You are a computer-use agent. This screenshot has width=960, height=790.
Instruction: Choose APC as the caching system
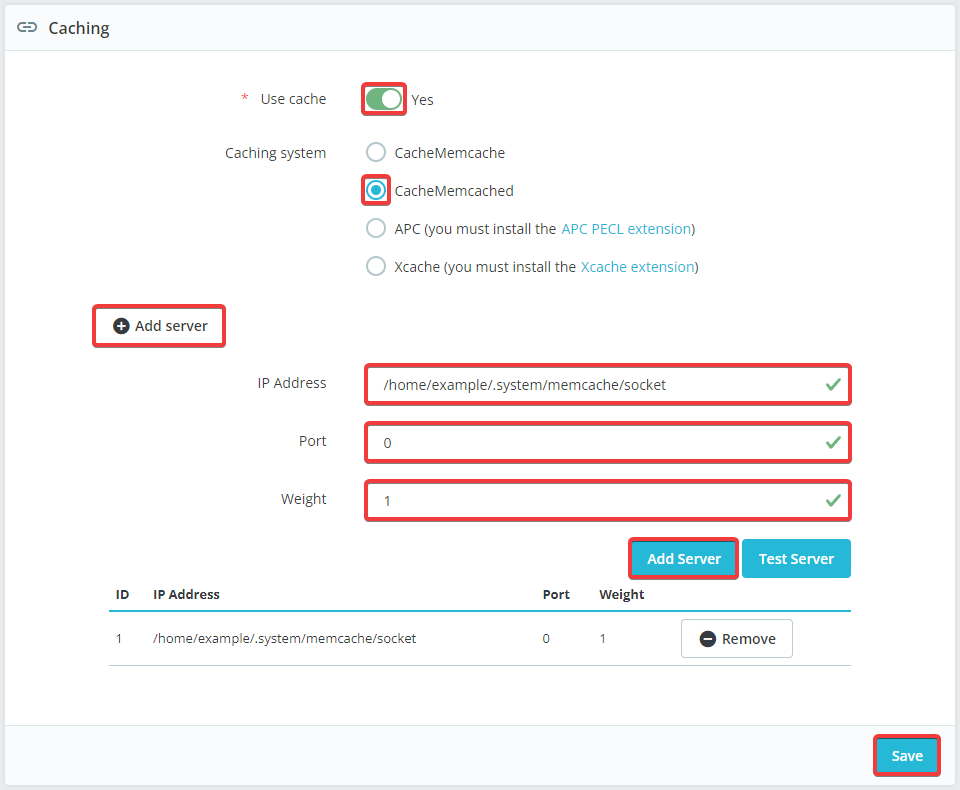coord(376,229)
